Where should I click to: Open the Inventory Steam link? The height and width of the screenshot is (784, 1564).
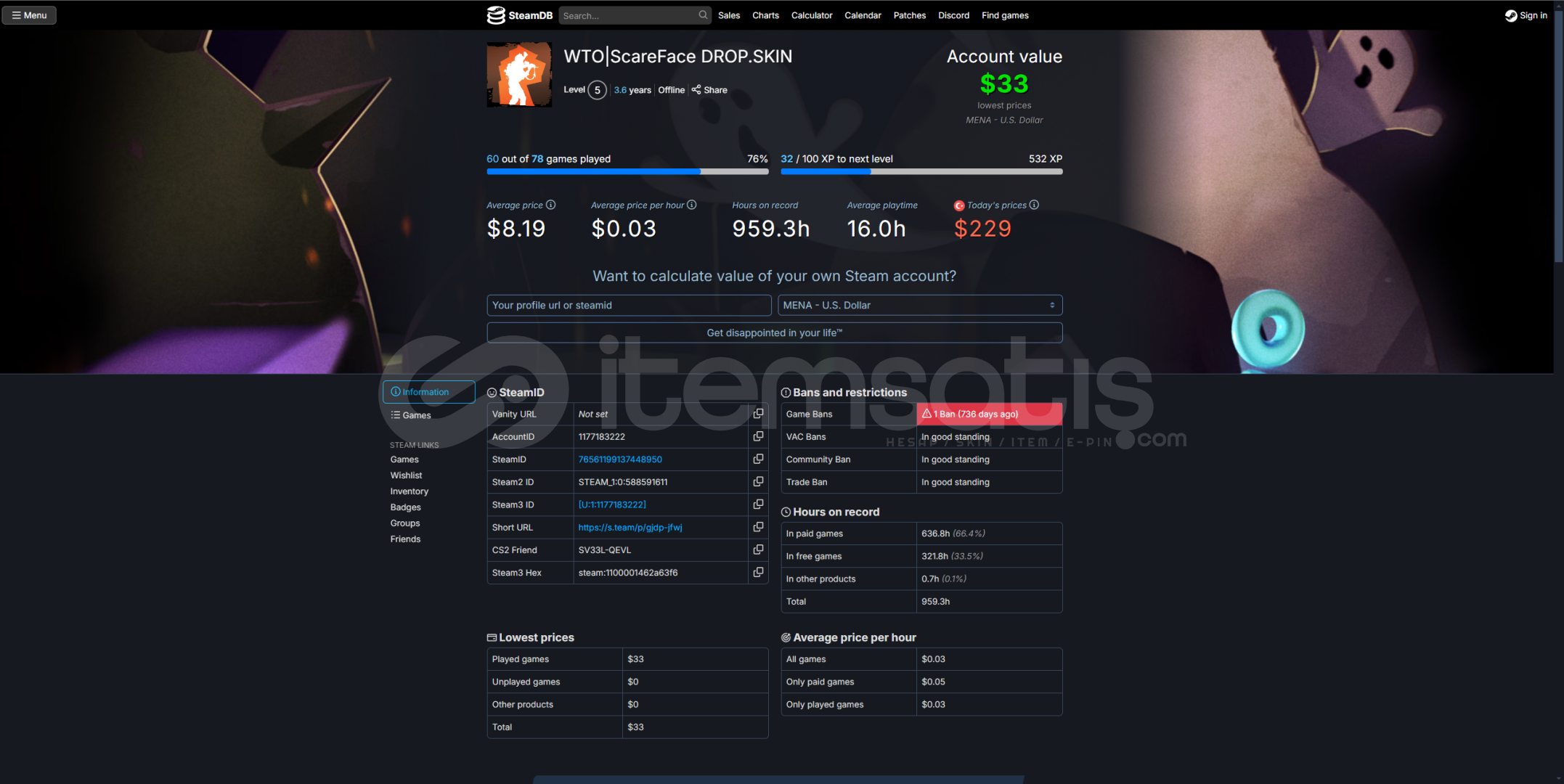pyautogui.click(x=409, y=491)
